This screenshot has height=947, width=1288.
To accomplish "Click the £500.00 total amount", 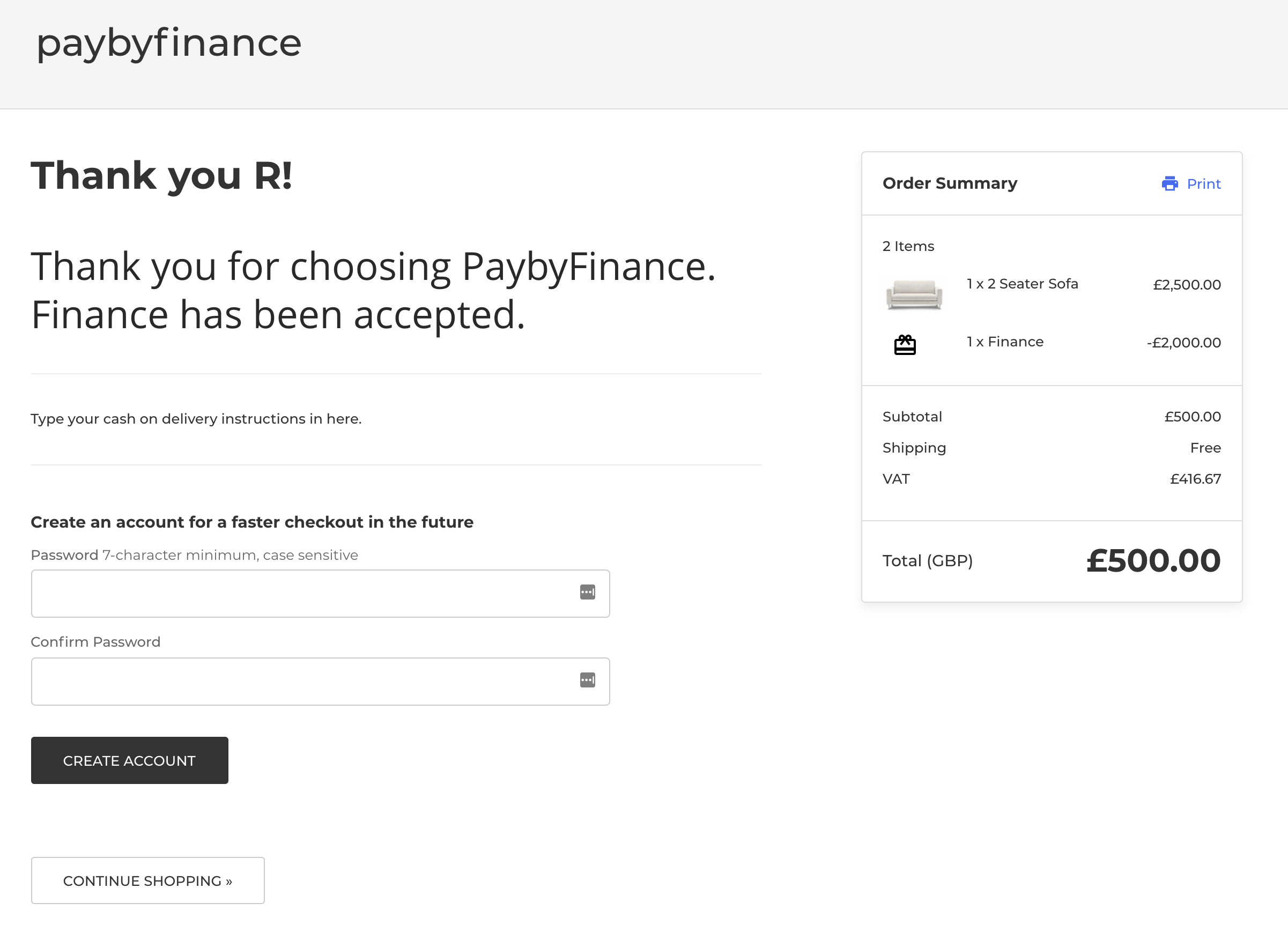I will (x=1153, y=560).
